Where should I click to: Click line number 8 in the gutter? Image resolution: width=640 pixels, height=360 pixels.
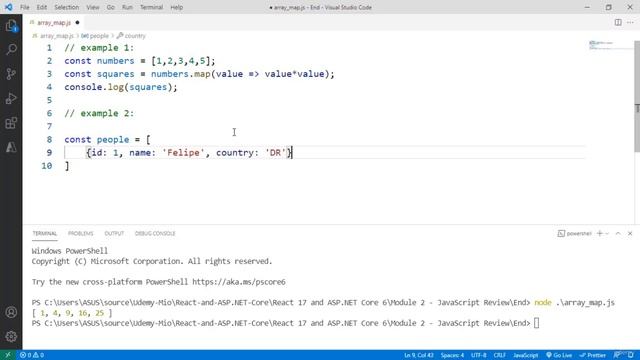(49, 140)
